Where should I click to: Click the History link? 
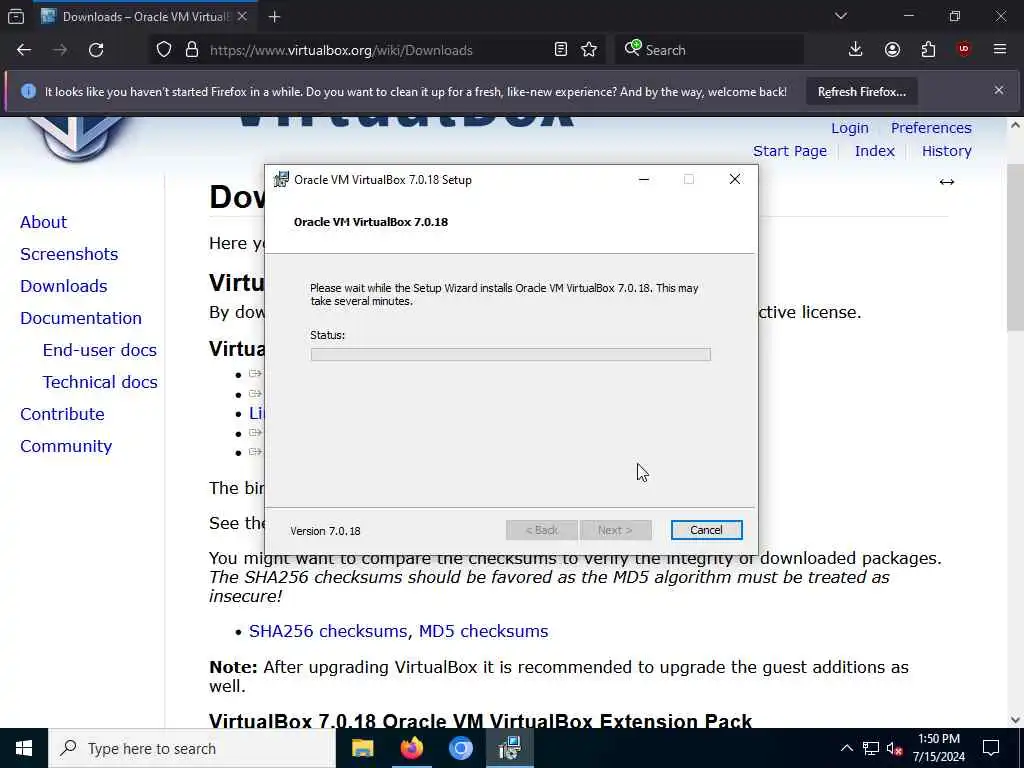946,151
